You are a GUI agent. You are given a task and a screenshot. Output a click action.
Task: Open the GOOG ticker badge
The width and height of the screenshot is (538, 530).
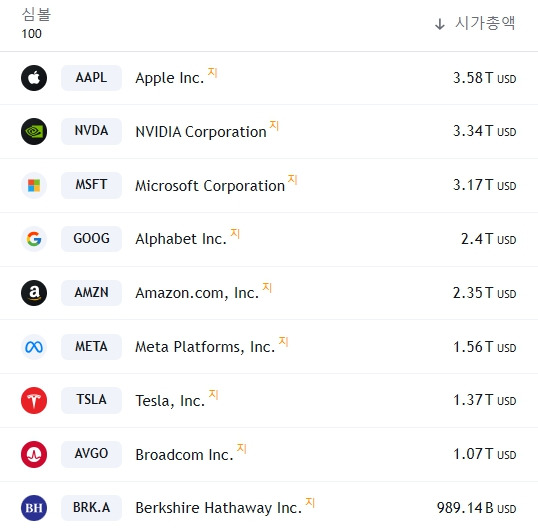[x=91, y=239]
